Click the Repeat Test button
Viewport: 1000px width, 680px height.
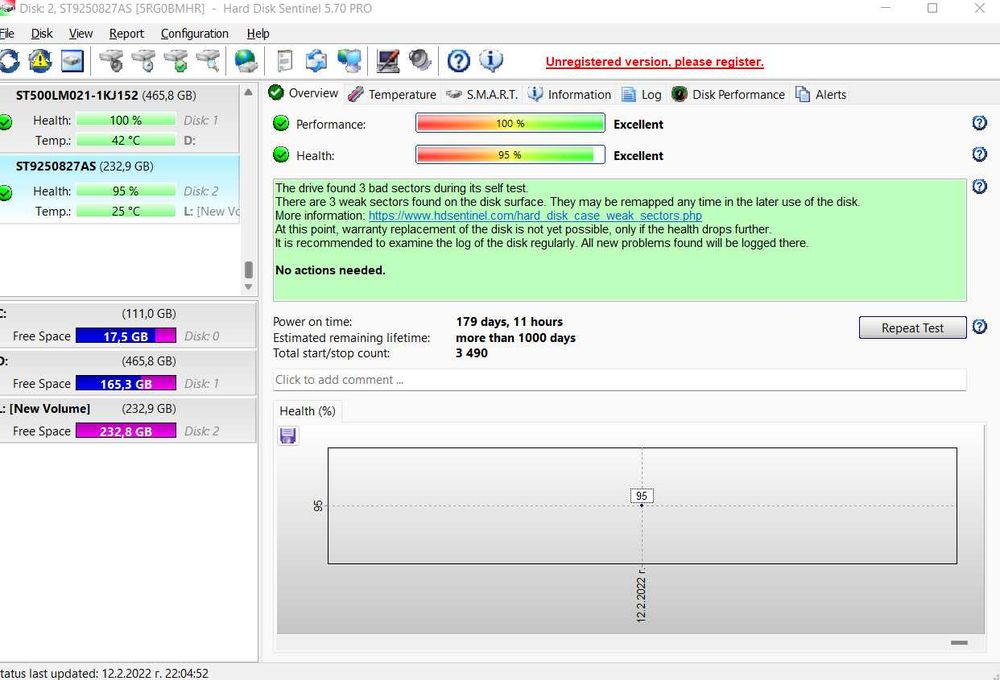[912, 328]
